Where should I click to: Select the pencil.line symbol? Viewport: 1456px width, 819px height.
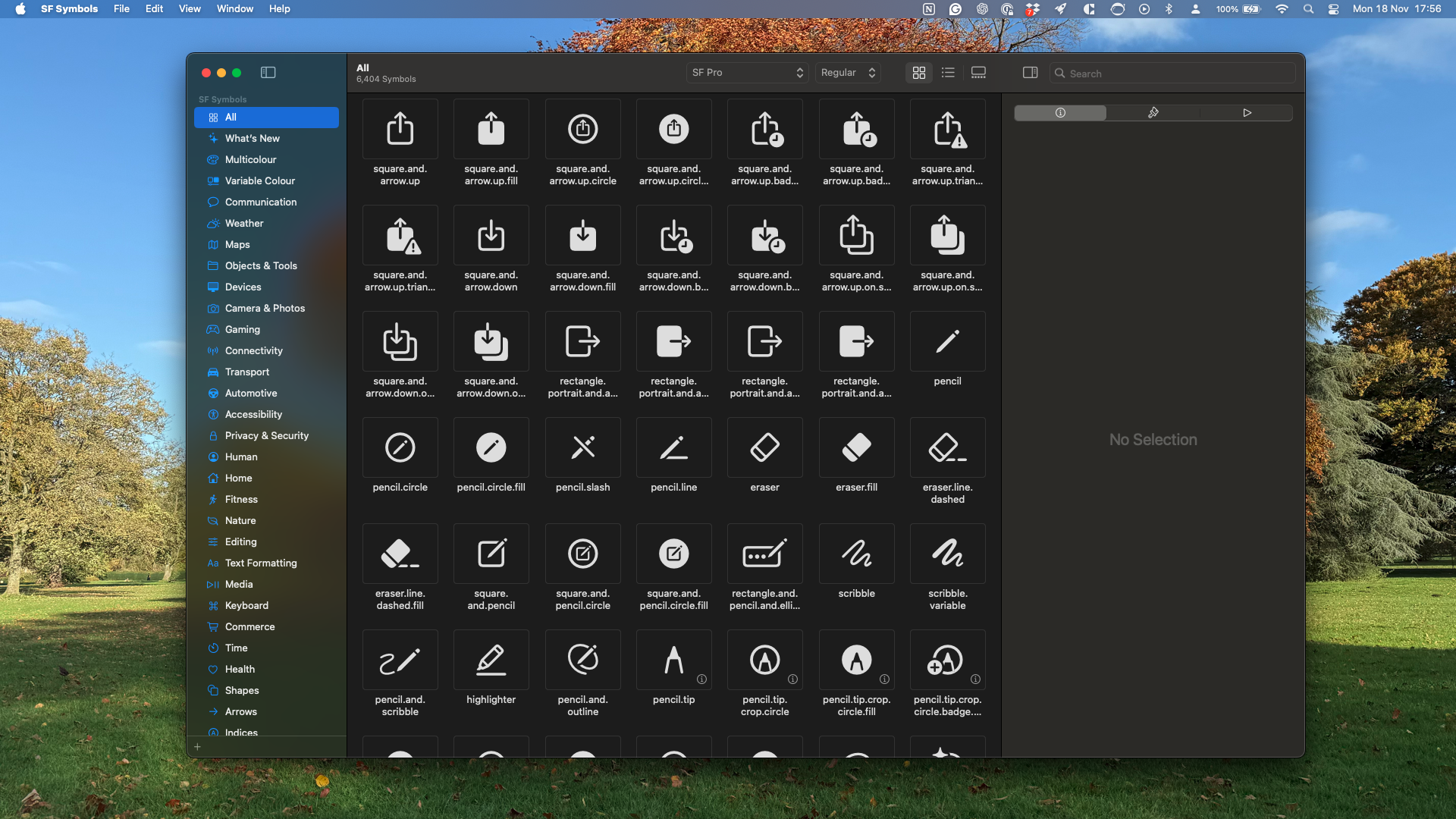(673, 447)
